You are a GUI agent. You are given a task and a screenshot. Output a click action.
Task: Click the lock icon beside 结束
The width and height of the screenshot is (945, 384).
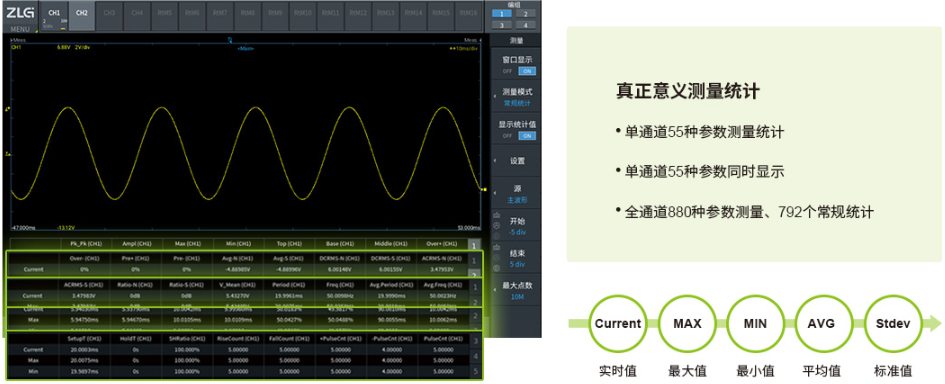point(497,247)
